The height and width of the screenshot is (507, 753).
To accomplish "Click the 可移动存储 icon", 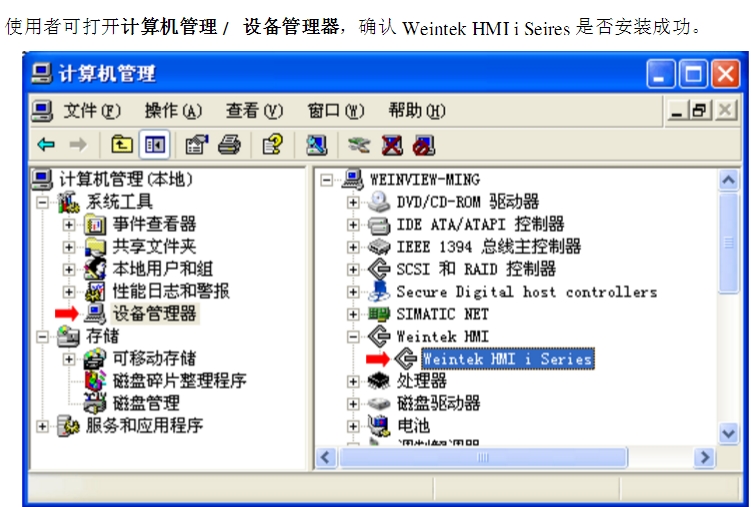I will (95, 359).
